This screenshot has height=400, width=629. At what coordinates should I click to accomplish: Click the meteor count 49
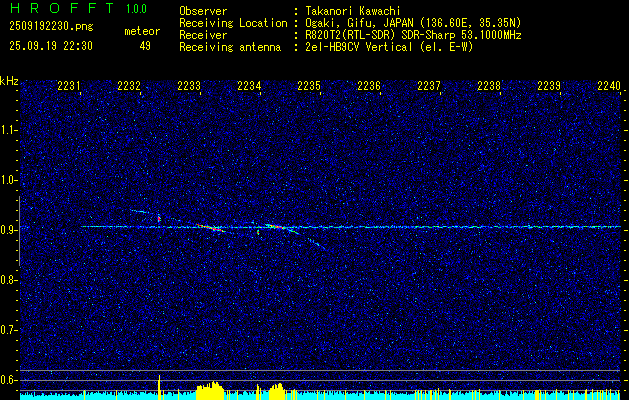pyautogui.click(x=145, y=46)
